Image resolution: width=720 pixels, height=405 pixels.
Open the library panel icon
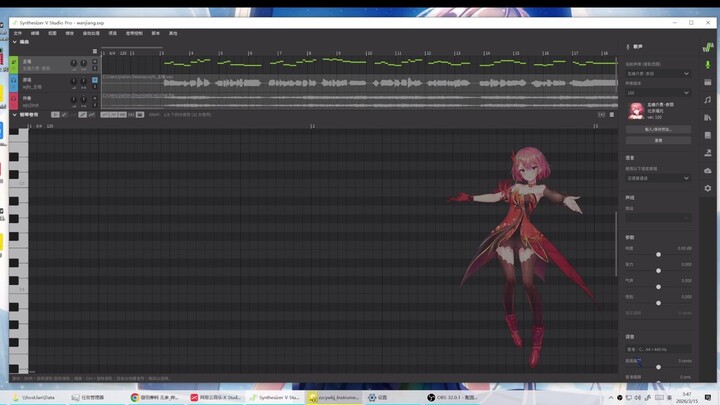[708, 118]
